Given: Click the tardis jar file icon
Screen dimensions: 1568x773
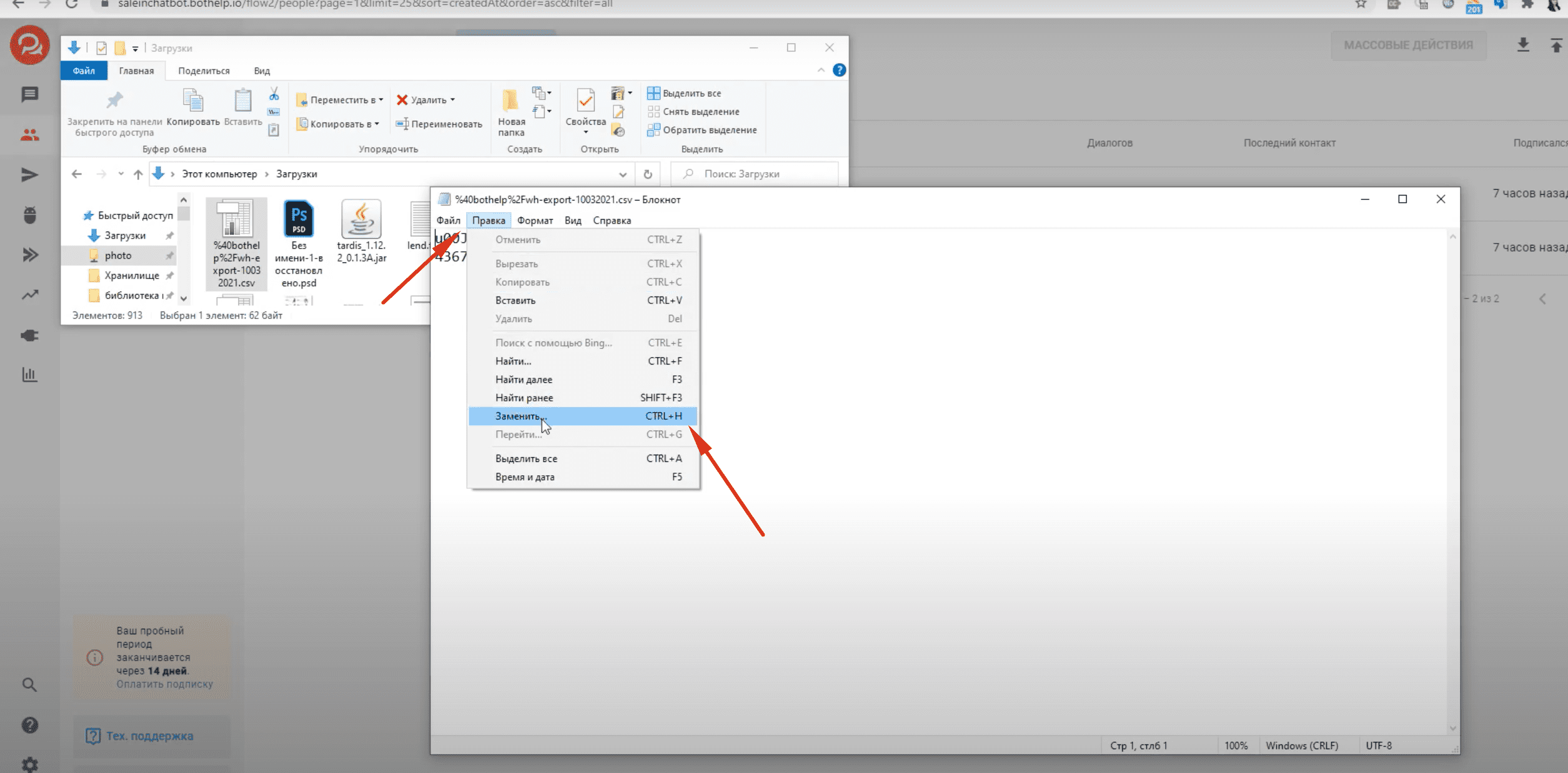Looking at the screenshot, I should (361, 219).
